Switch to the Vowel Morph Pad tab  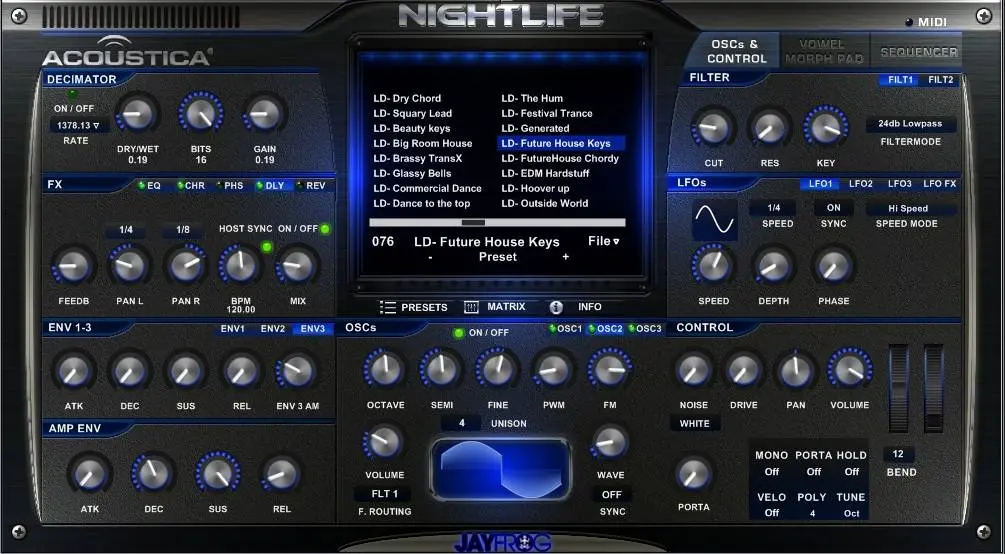[x=824, y=51]
